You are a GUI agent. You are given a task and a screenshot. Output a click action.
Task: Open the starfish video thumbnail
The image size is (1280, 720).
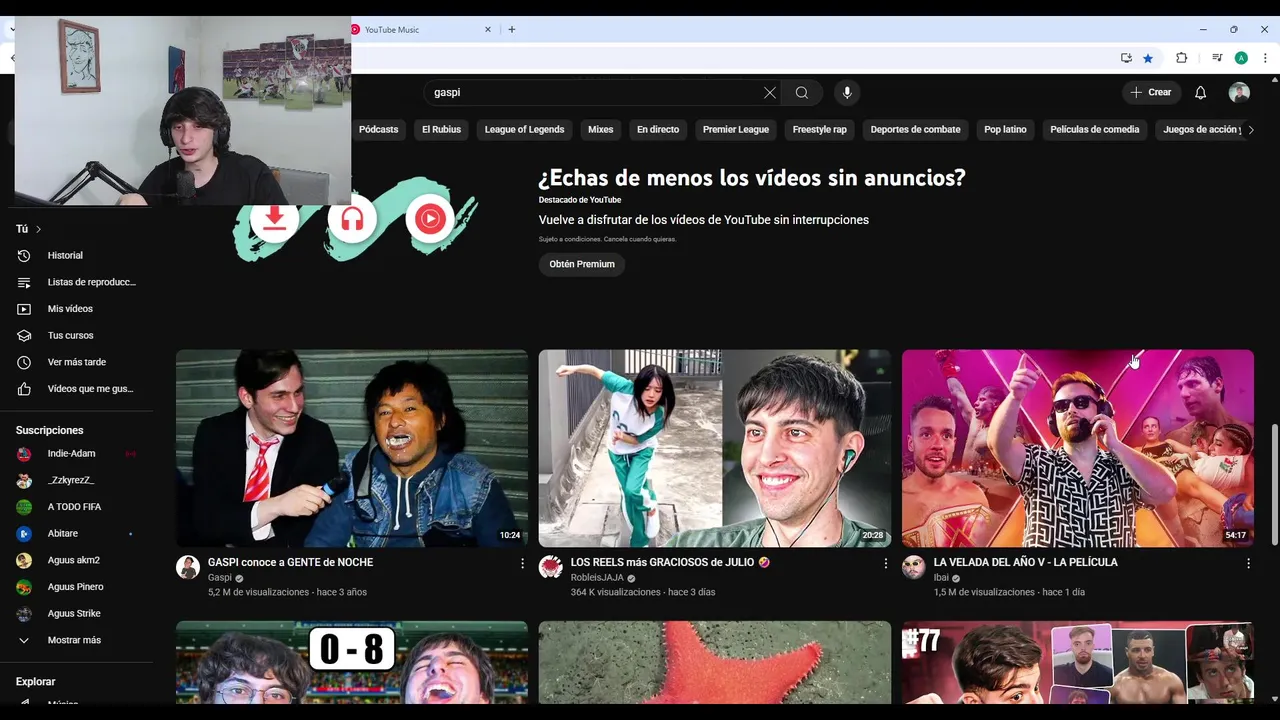(715, 662)
